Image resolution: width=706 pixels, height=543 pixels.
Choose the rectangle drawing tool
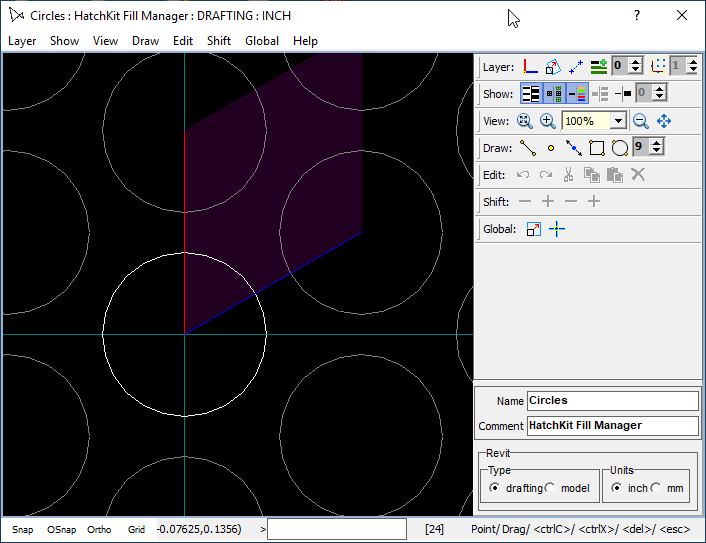(x=597, y=148)
